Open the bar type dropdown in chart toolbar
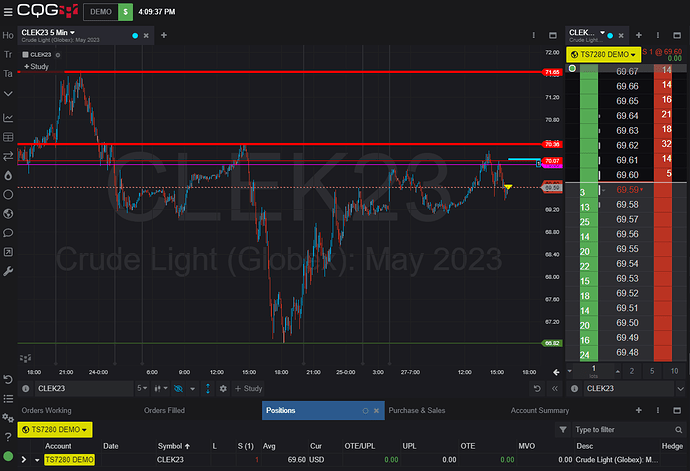Screen dimensions: 690x471 [x=161, y=388]
